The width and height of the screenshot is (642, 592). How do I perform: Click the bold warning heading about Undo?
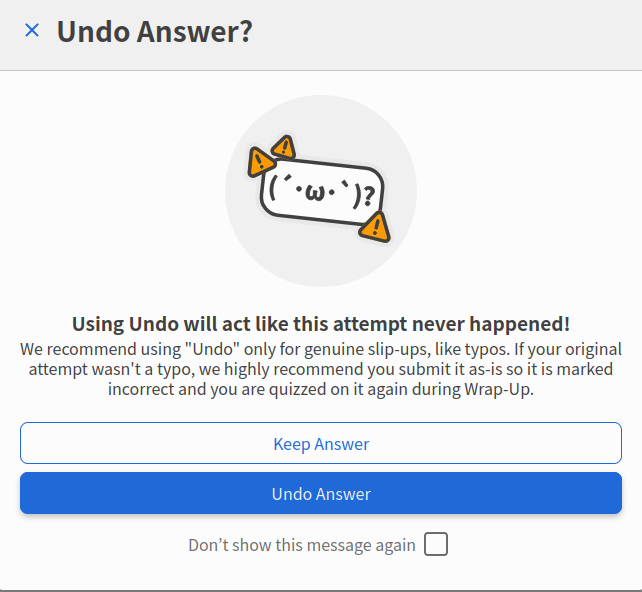[x=321, y=324]
